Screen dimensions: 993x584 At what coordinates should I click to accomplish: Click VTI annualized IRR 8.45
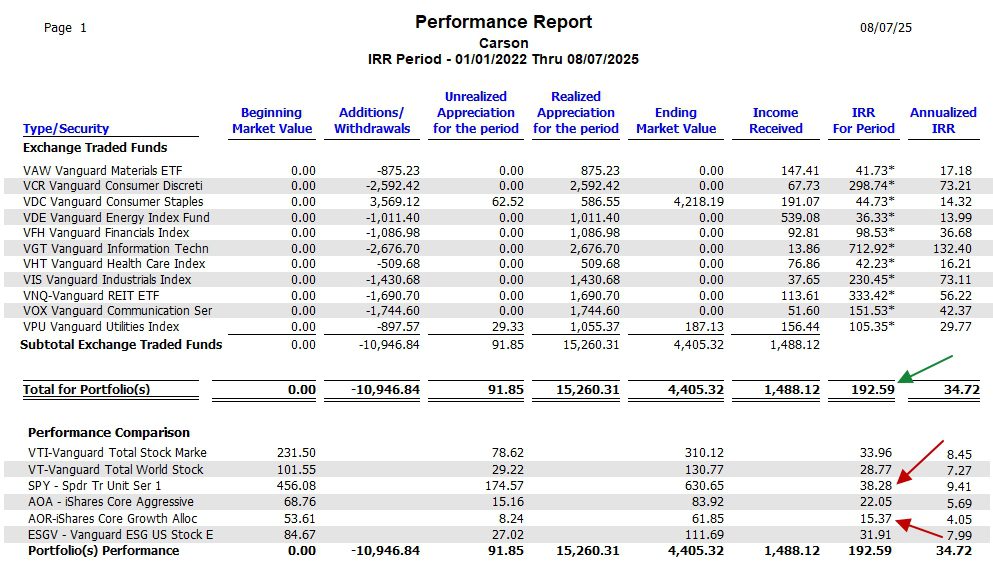click(959, 455)
